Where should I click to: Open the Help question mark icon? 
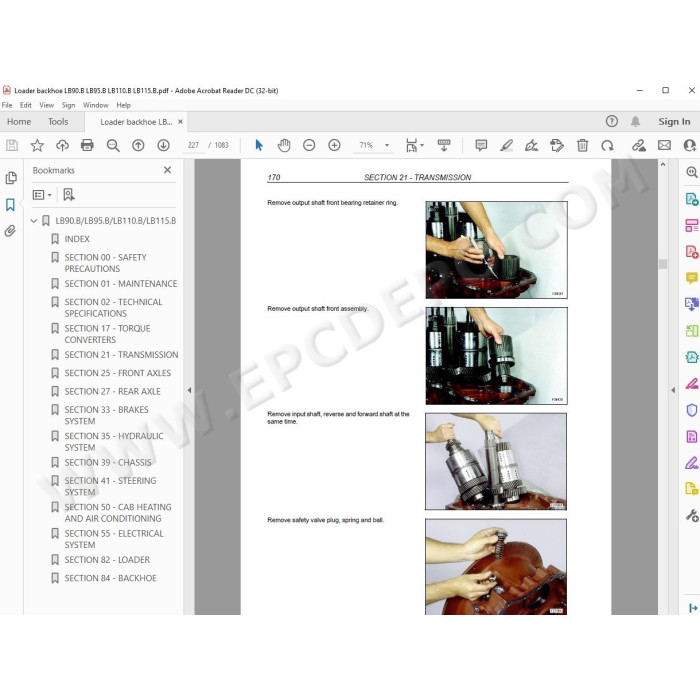coord(612,121)
